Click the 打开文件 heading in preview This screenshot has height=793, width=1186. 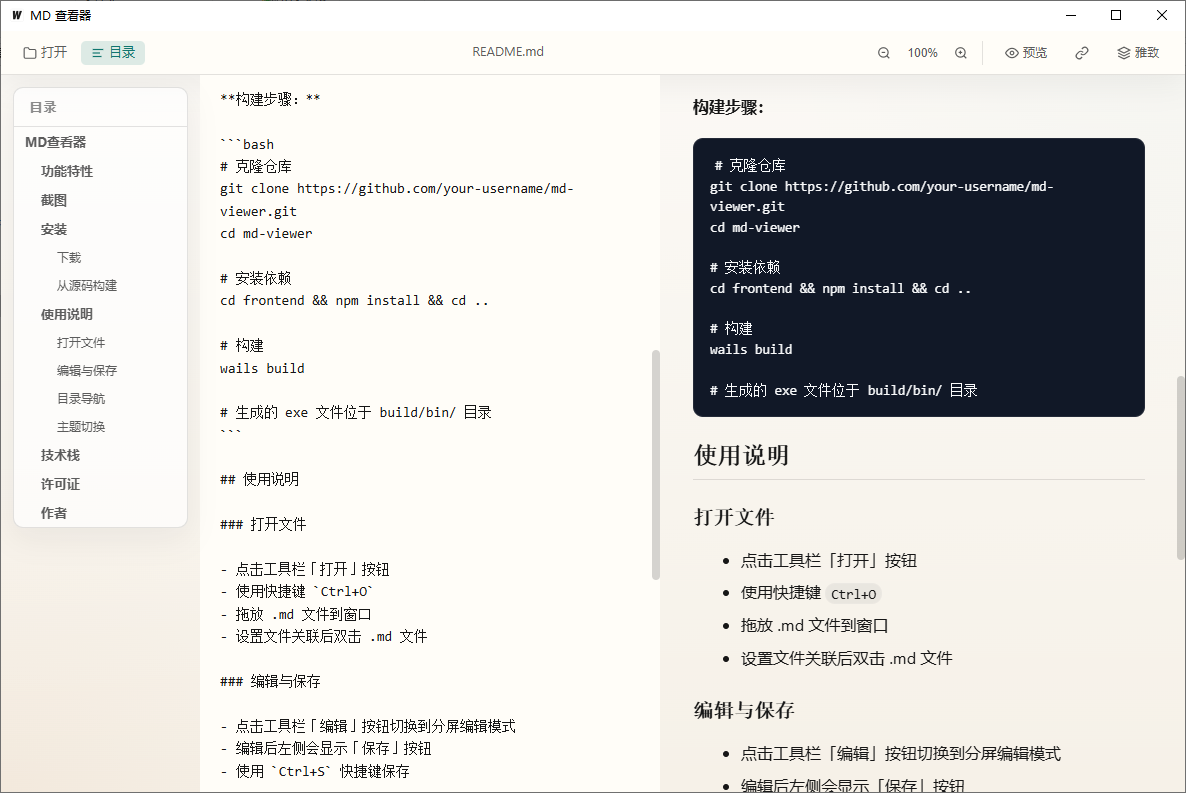(x=734, y=518)
